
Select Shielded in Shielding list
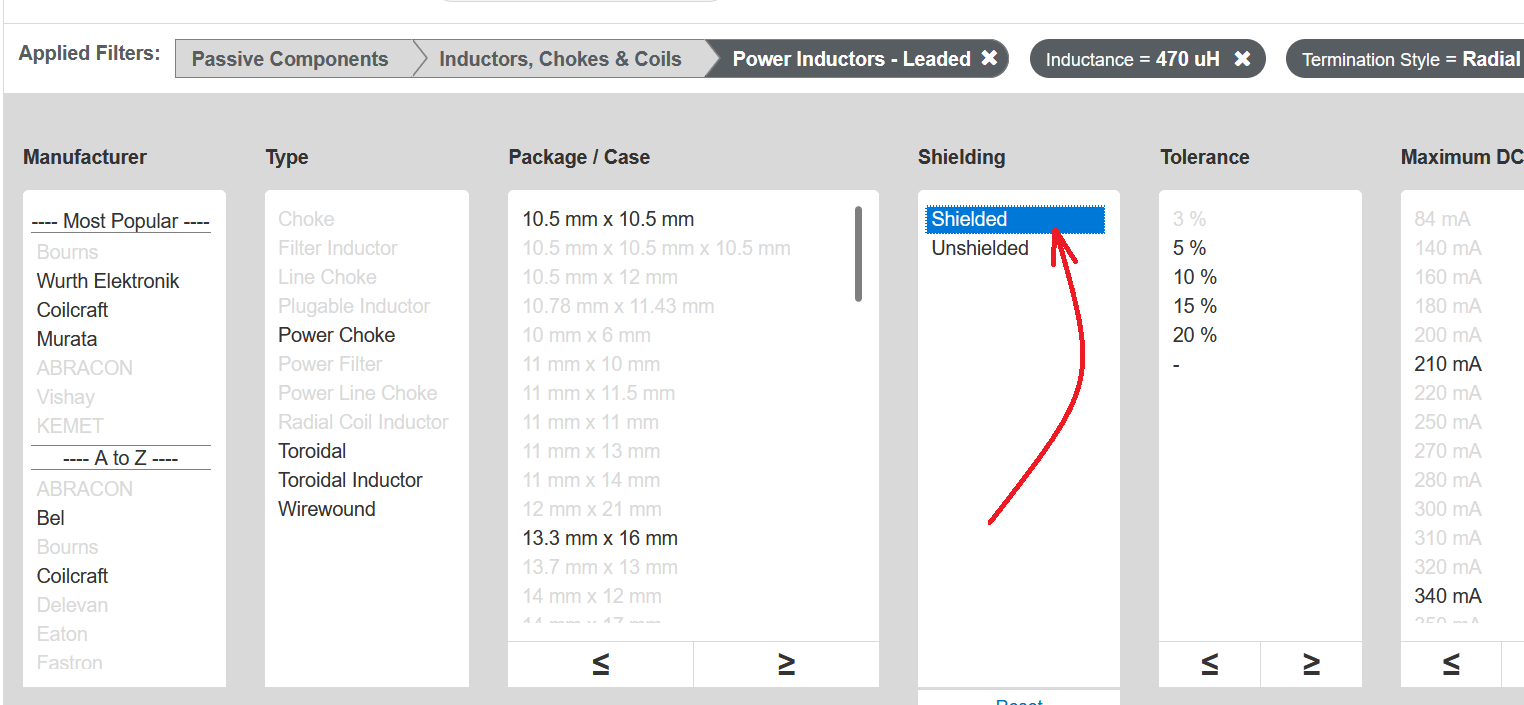pos(1015,219)
